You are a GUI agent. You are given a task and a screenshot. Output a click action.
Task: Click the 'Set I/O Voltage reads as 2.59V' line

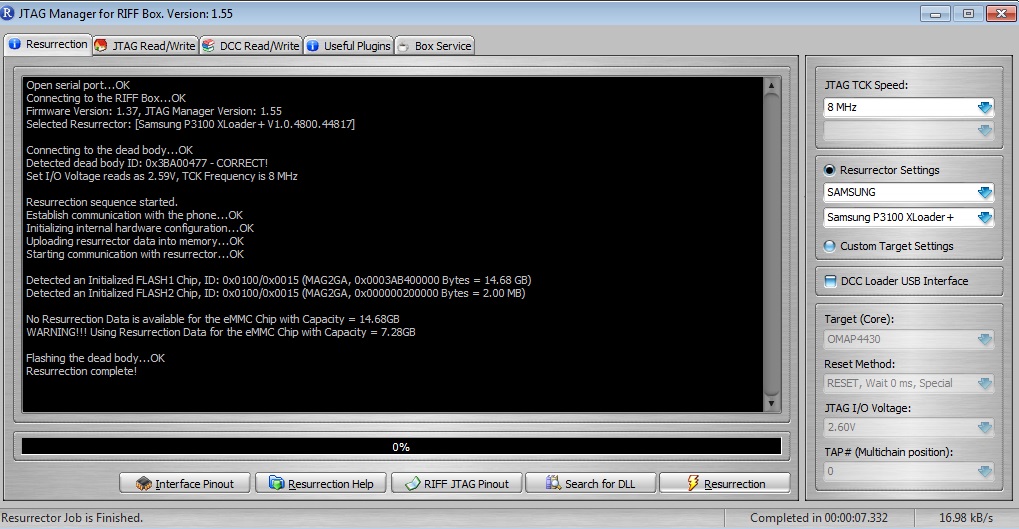(x=162, y=176)
